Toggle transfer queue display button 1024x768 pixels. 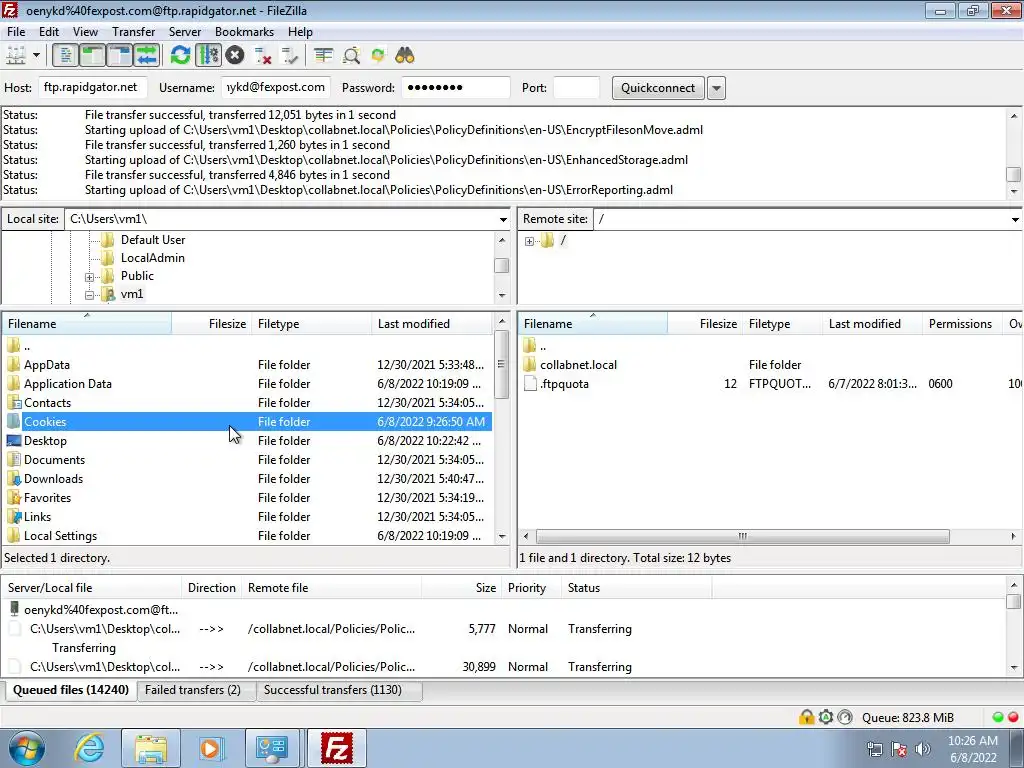(147, 56)
